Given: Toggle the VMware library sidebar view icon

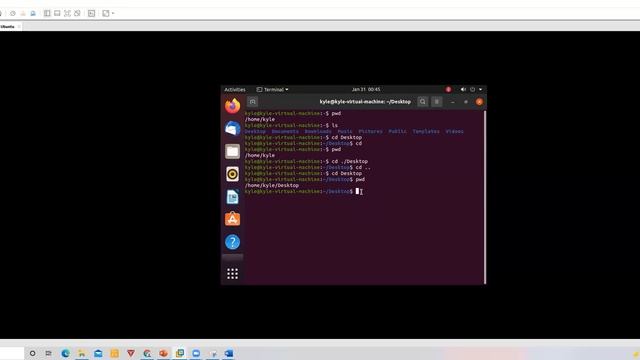Looking at the screenshot, I should tap(47, 13).
